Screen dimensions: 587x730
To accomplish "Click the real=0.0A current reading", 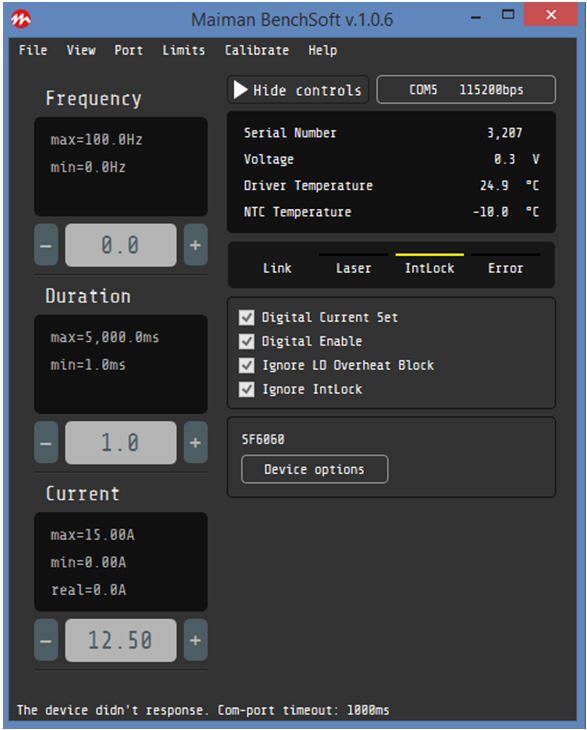I will pyautogui.click(x=88, y=590).
